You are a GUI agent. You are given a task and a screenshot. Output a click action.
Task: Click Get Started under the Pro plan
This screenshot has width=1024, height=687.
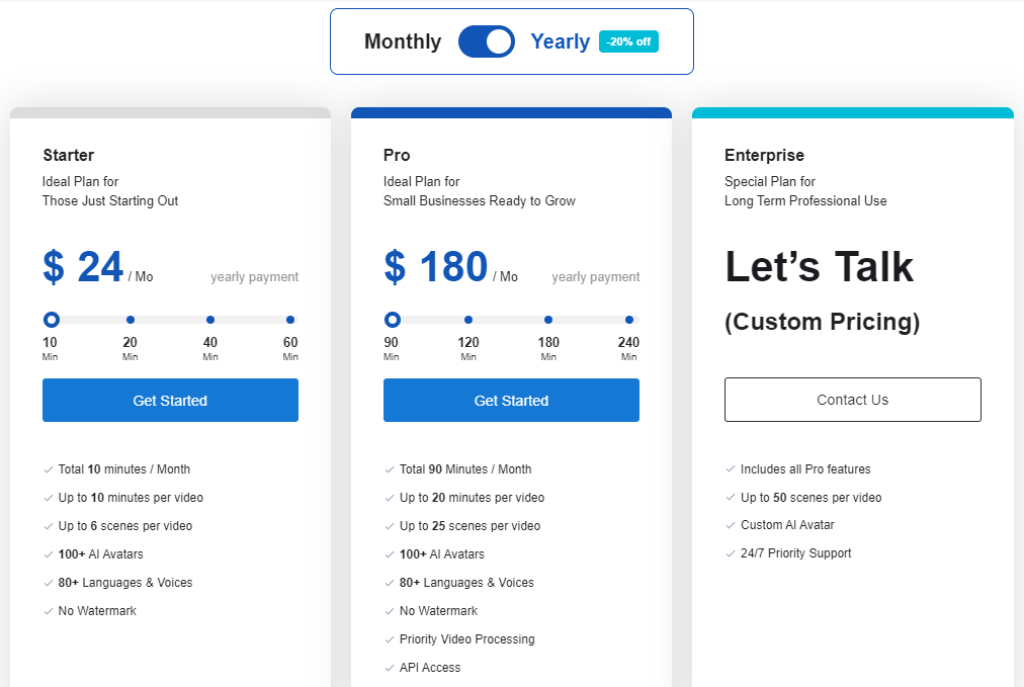(x=511, y=400)
